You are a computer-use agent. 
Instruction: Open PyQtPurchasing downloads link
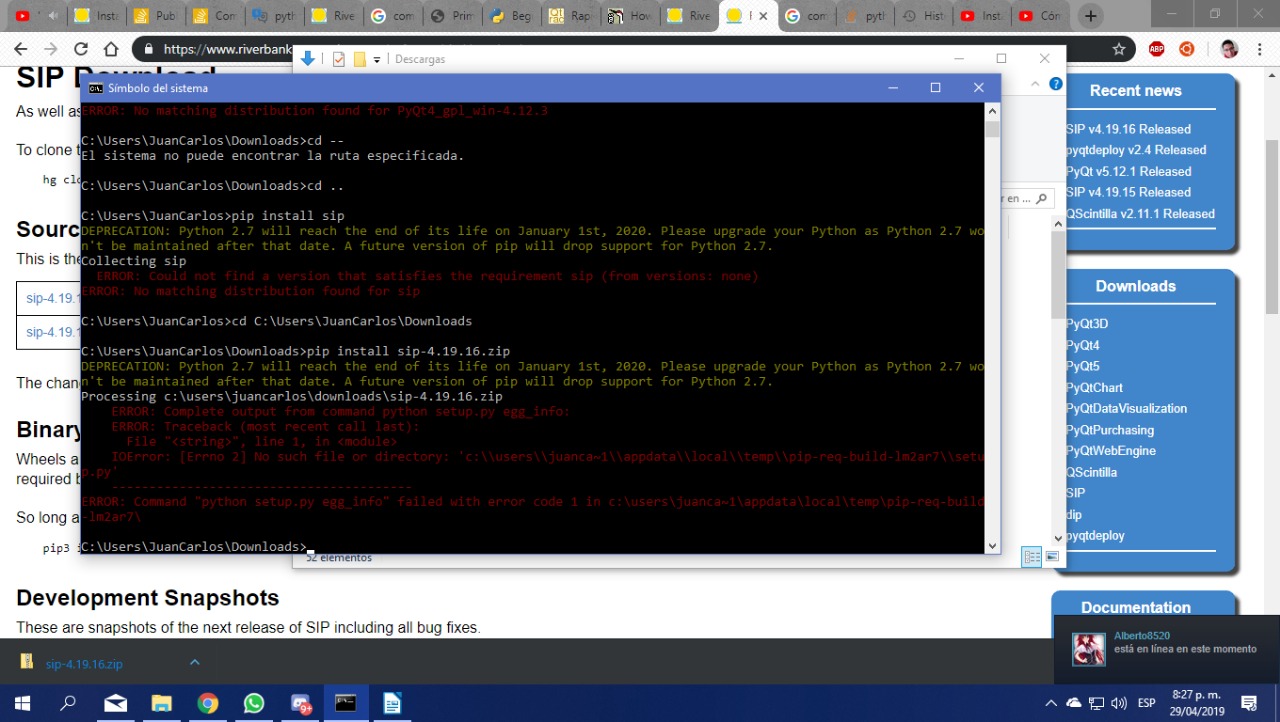[1110, 430]
